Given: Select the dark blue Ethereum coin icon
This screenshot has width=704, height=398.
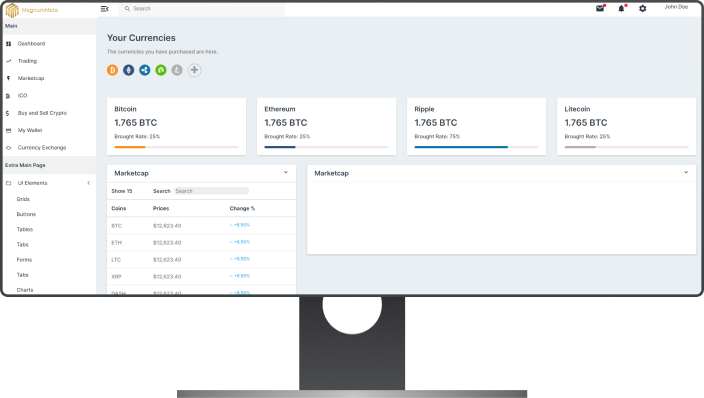Looking at the screenshot, I should [x=128, y=70].
